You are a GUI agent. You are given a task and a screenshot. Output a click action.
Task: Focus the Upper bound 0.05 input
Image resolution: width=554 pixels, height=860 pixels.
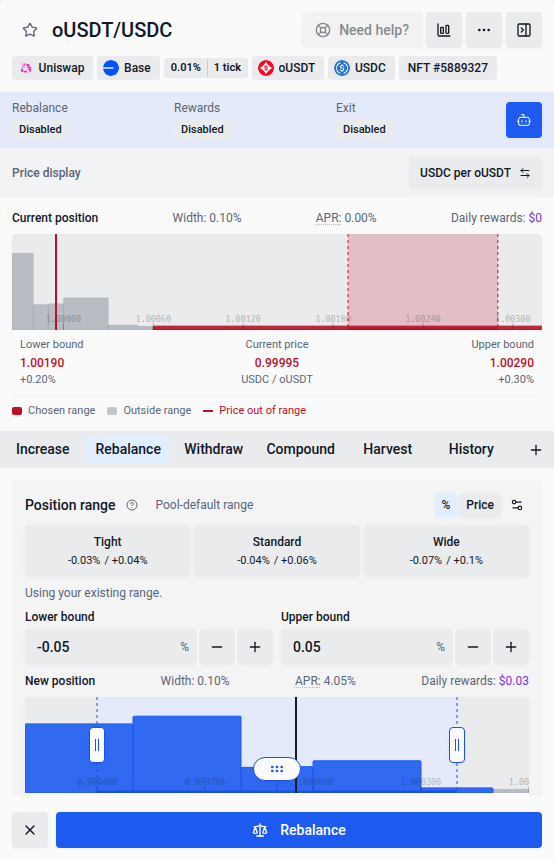366,647
